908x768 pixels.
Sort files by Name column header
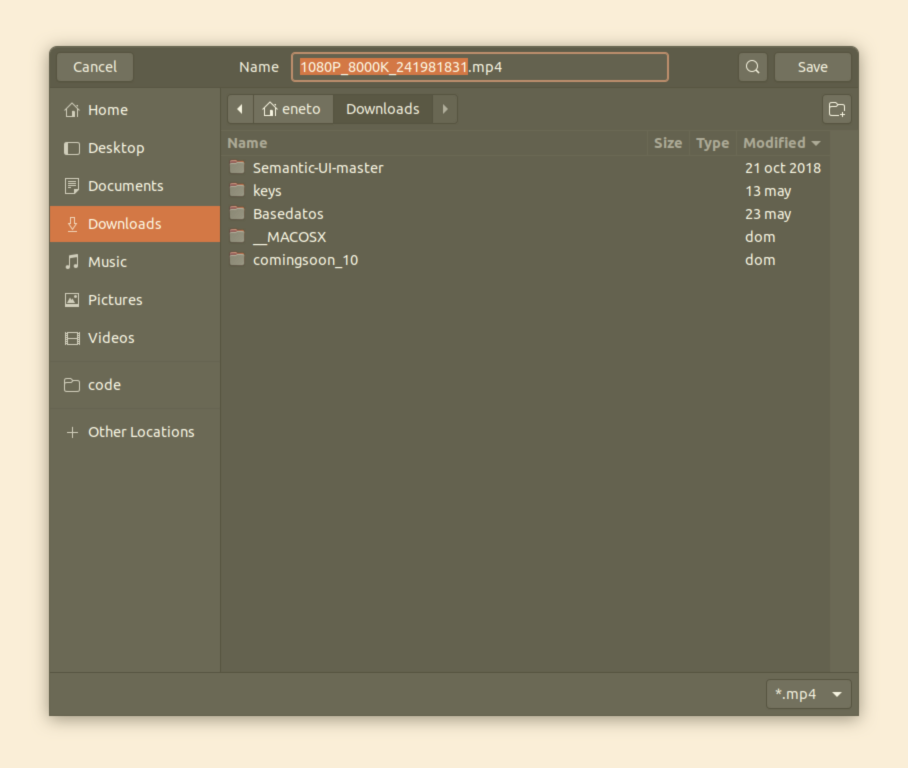(247, 143)
